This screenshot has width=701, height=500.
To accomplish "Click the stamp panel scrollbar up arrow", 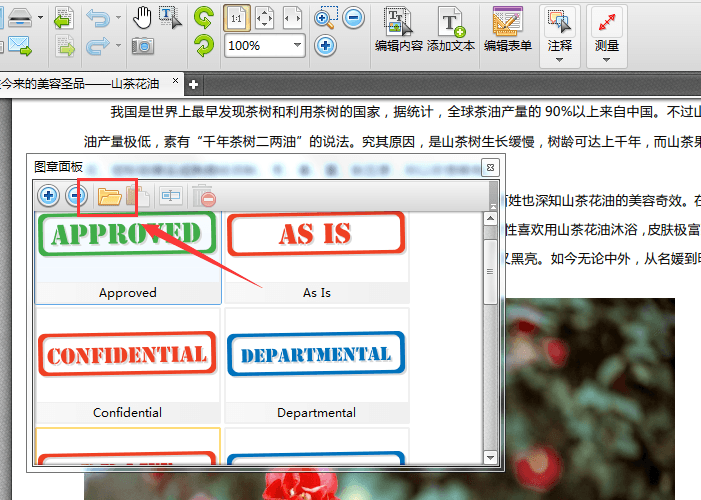I will tap(490, 219).
